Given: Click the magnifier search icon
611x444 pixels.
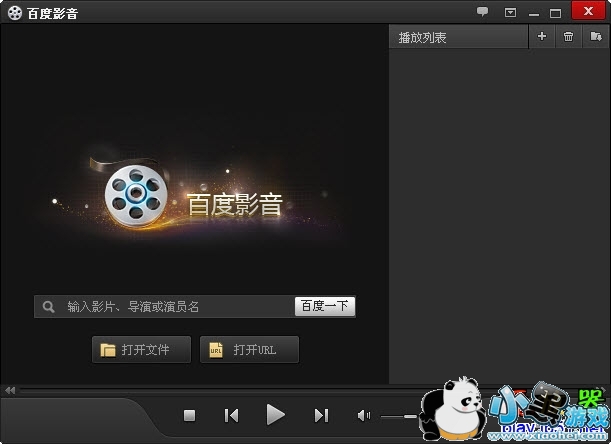Looking at the screenshot, I should point(47,307).
